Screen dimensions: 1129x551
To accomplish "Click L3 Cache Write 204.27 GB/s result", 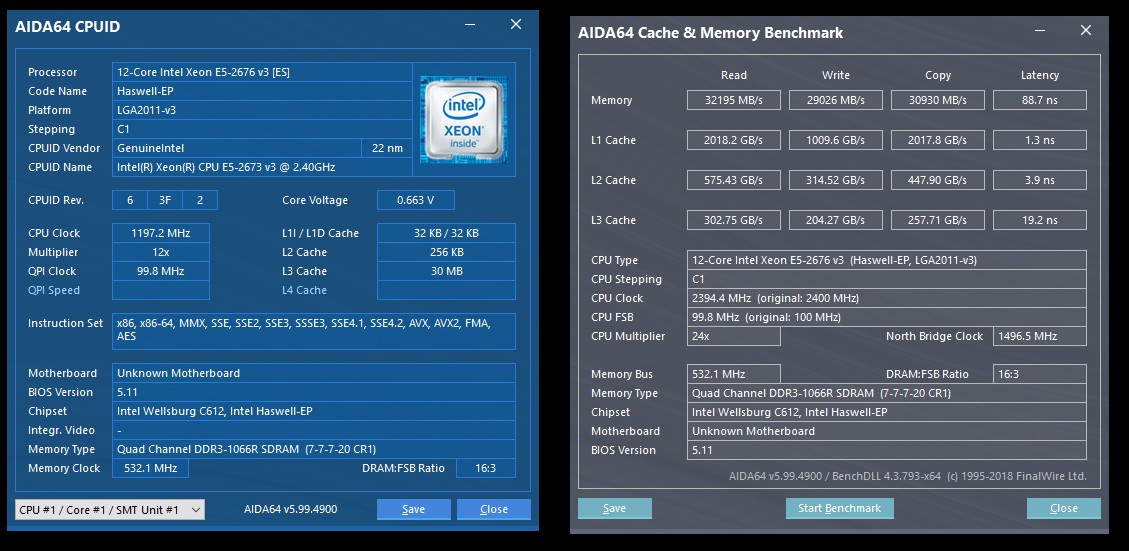I will click(x=836, y=220).
